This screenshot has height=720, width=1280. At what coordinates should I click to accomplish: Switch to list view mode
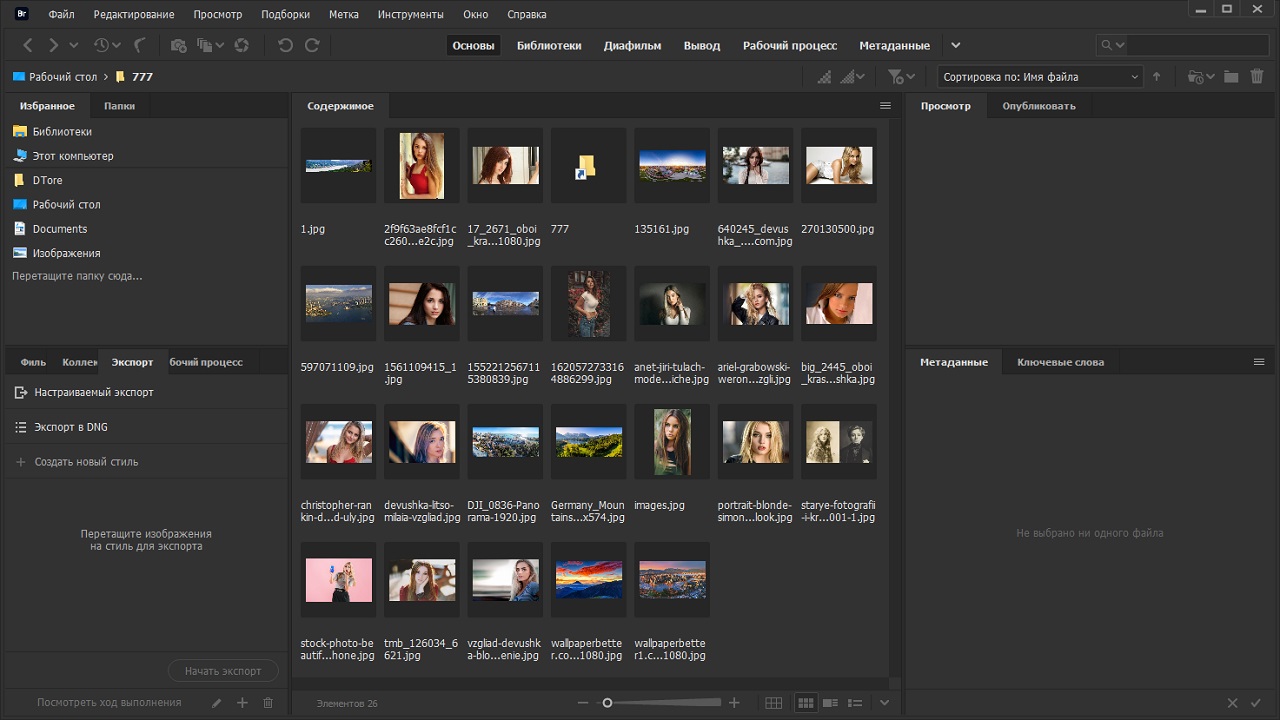click(855, 703)
